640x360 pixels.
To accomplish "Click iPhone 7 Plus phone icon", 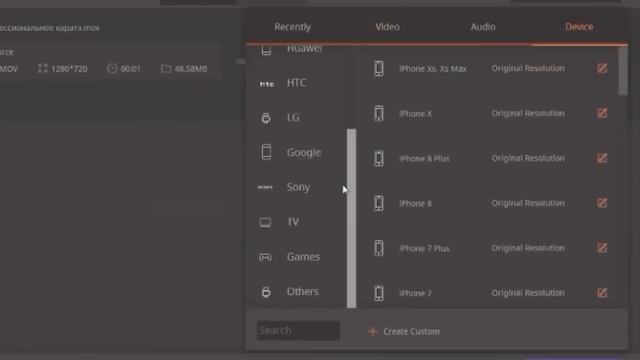I will tap(379, 248).
